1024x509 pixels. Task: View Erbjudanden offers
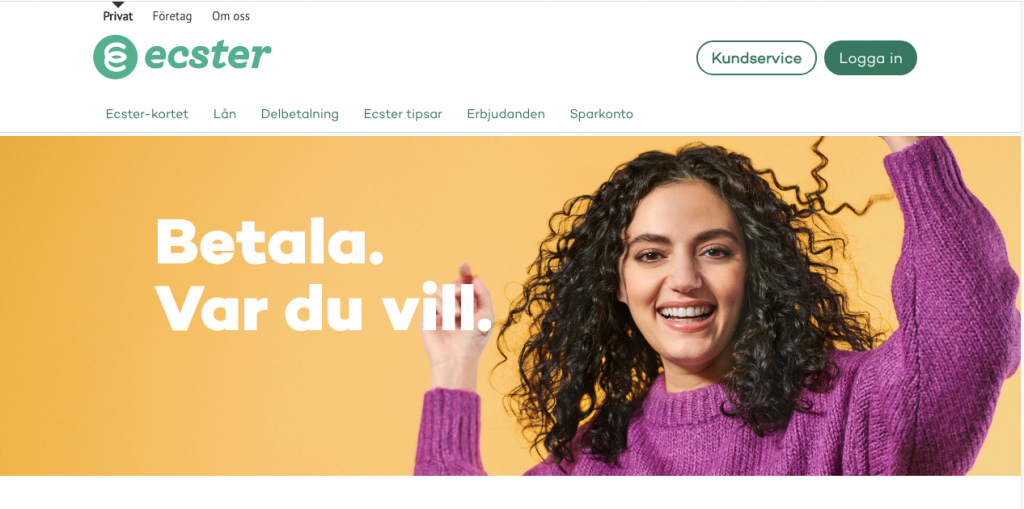click(x=505, y=114)
